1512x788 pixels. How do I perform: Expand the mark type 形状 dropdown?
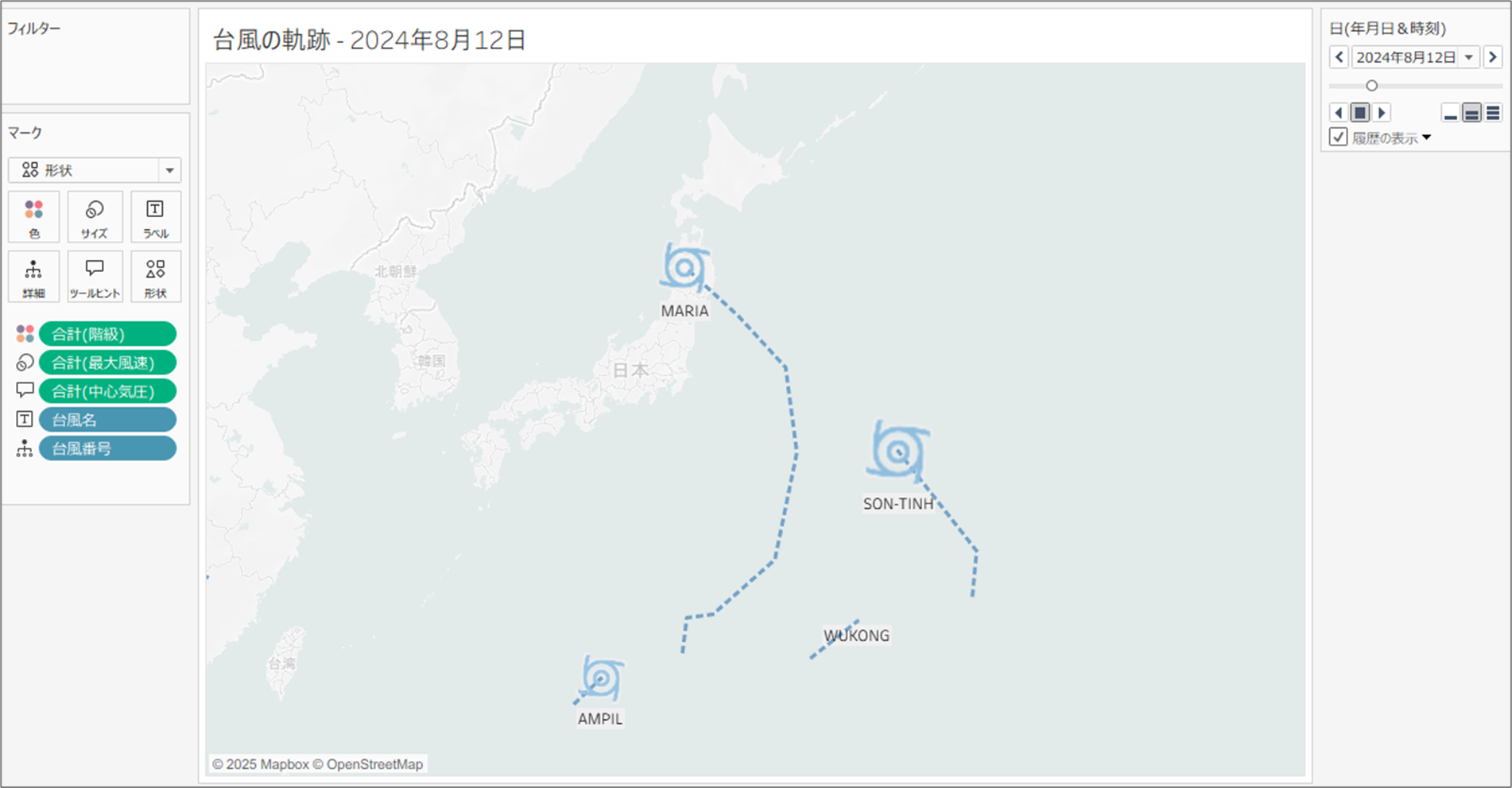point(169,170)
